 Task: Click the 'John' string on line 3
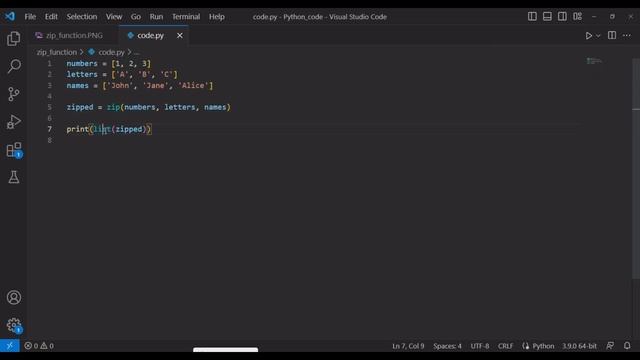click(120, 85)
